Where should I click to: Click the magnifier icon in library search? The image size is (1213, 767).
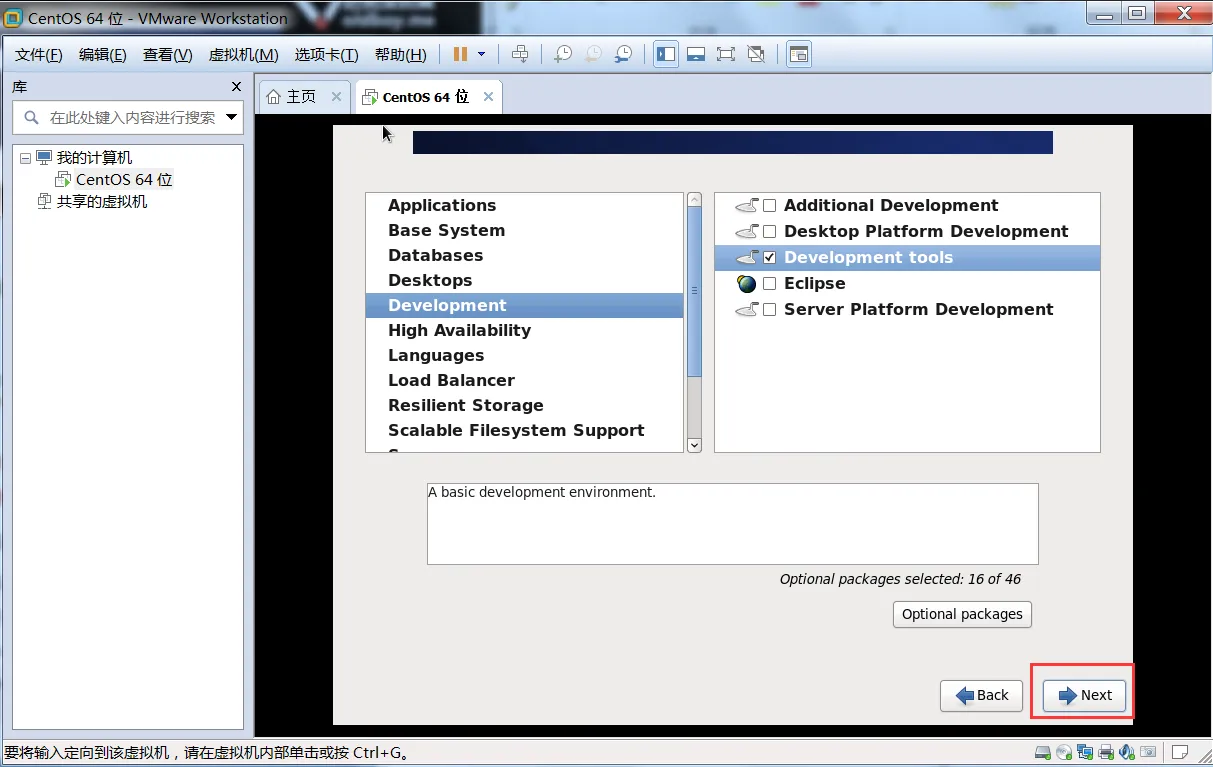[x=31, y=117]
